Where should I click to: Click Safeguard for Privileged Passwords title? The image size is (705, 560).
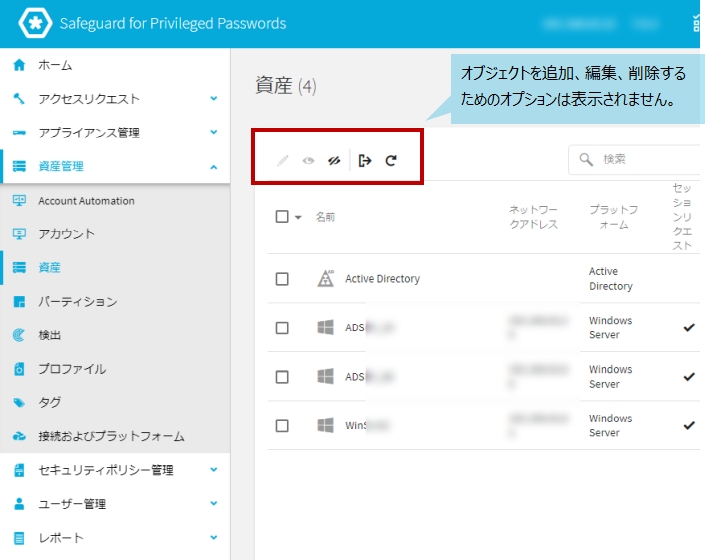click(x=173, y=23)
